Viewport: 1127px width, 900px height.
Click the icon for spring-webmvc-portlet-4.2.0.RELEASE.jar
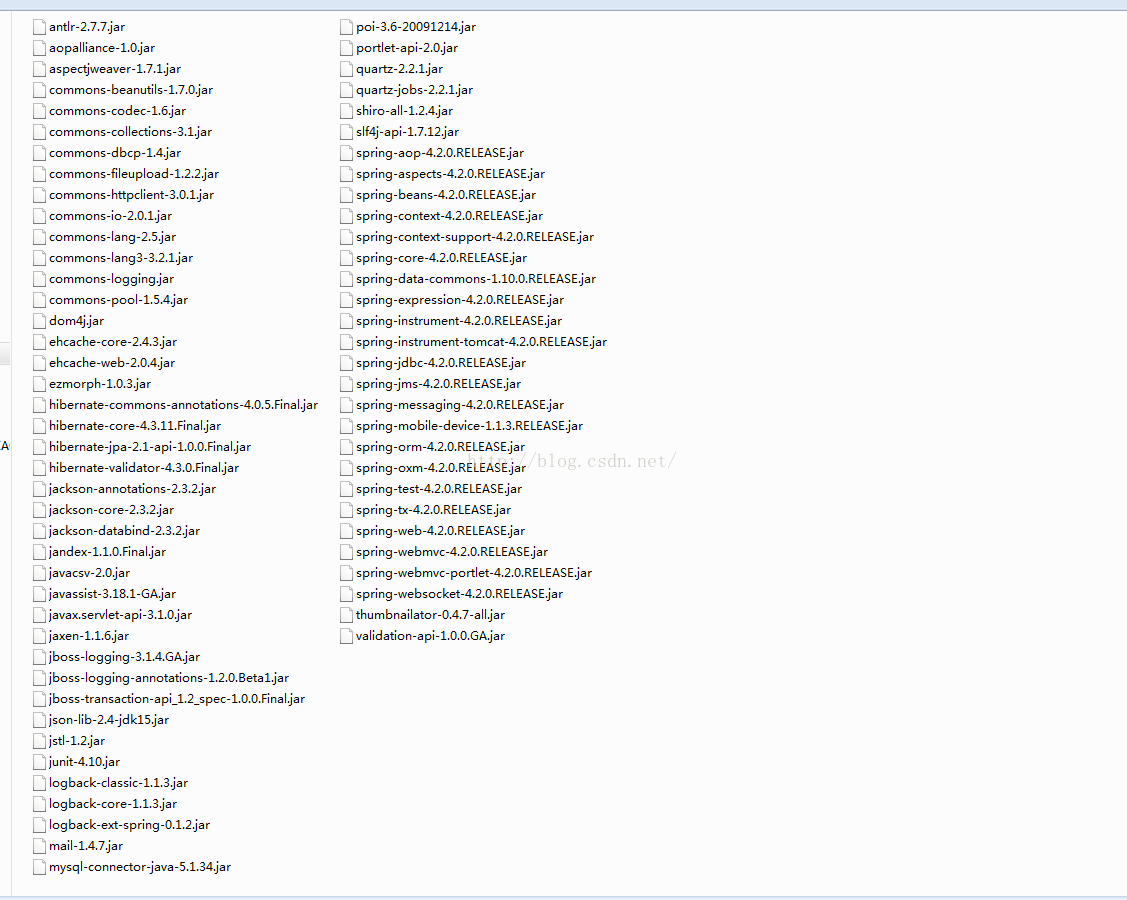point(346,573)
